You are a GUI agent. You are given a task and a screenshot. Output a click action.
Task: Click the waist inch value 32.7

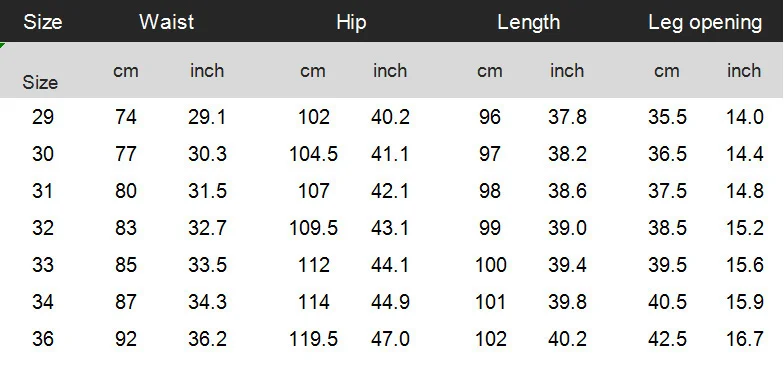click(x=208, y=228)
